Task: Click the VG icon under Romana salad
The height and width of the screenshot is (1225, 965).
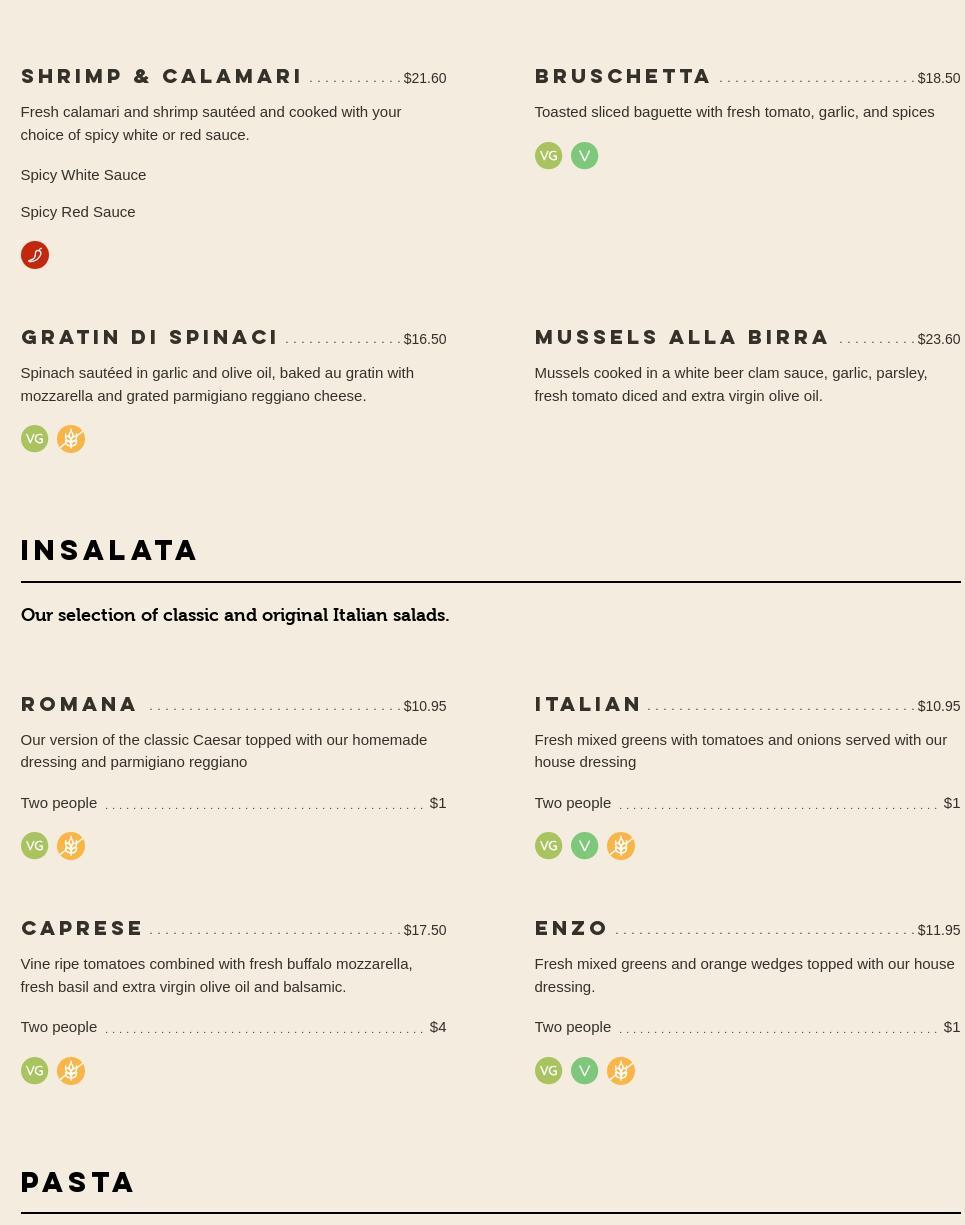Action: coord(35,846)
